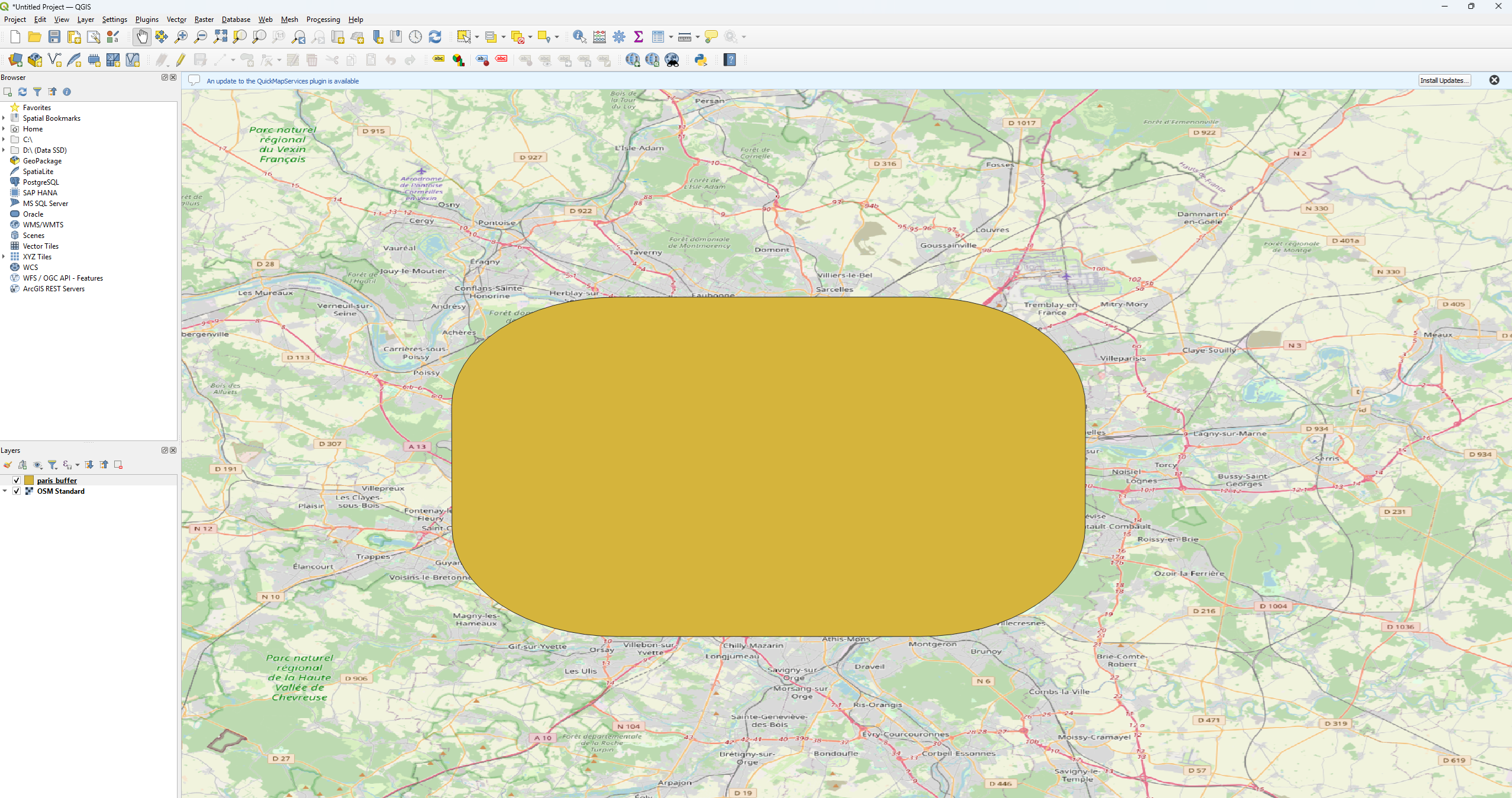
Task: Open Temporal Controller clock icon
Action: [x=415, y=37]
